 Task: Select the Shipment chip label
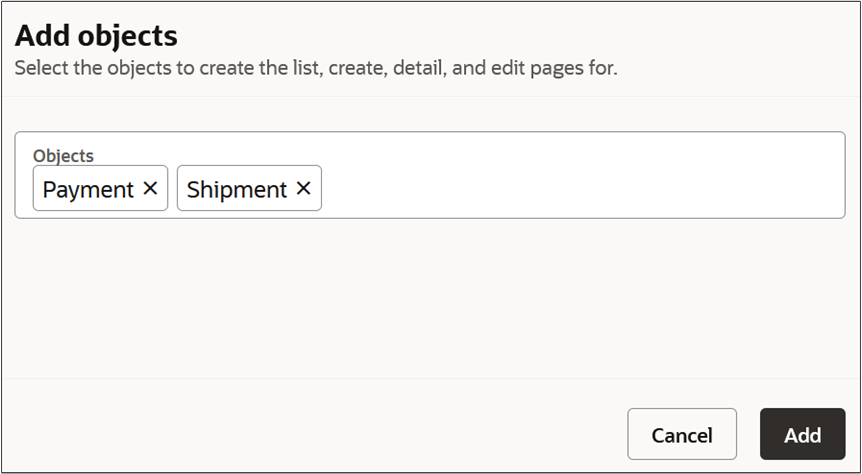[237, 189]
